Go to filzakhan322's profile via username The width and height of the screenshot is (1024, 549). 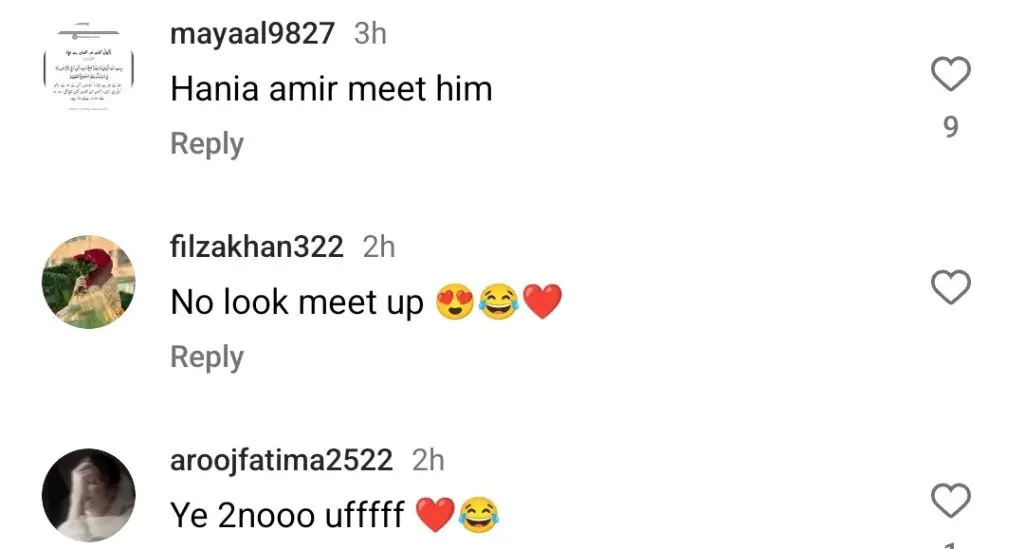pyautogui.click(x=257, y=247)
